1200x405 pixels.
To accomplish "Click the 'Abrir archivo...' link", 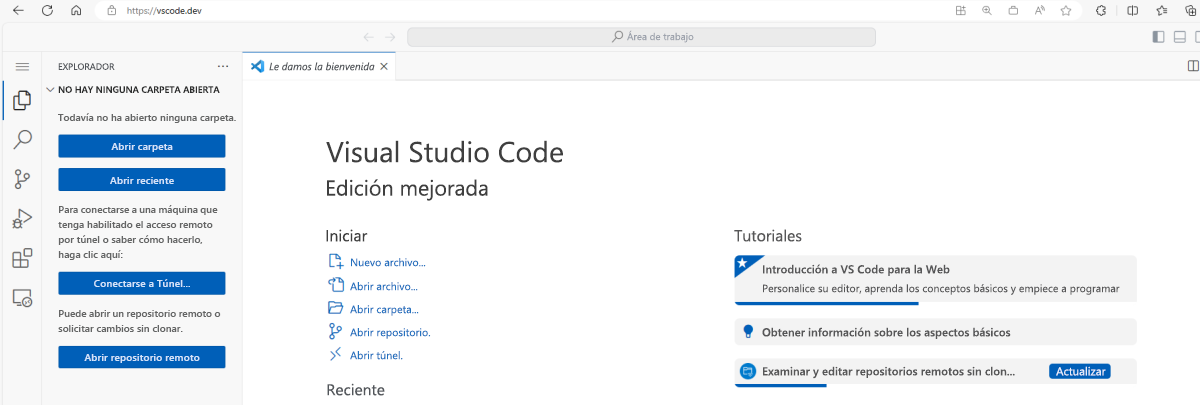I will [x=384, y=286].
